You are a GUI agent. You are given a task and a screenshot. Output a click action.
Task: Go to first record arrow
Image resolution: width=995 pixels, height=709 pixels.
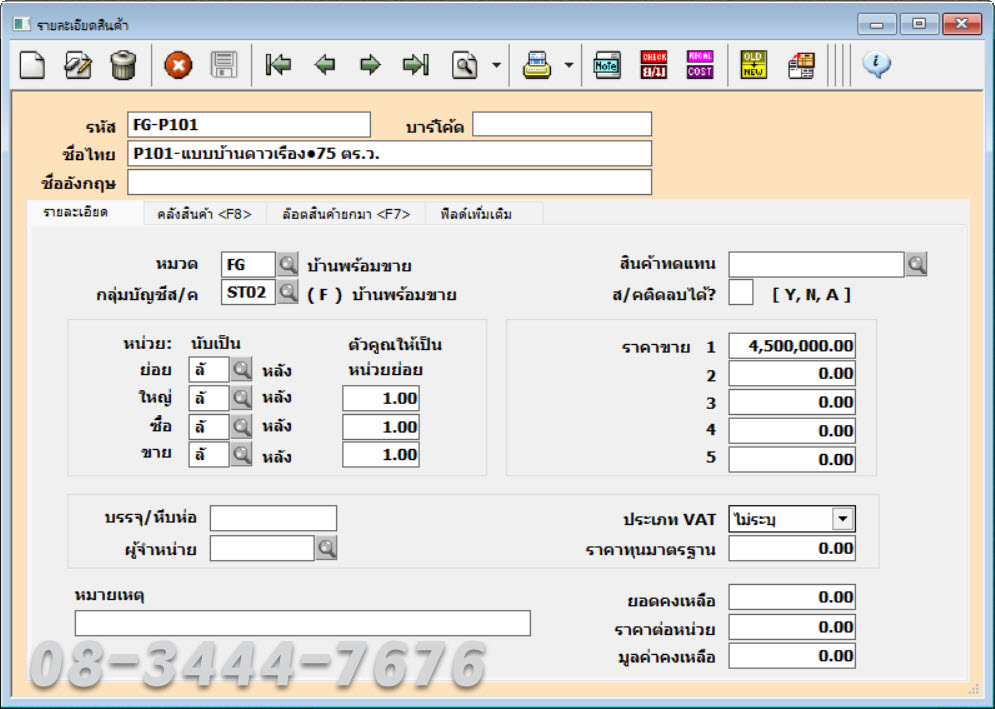tap(279, 65)
